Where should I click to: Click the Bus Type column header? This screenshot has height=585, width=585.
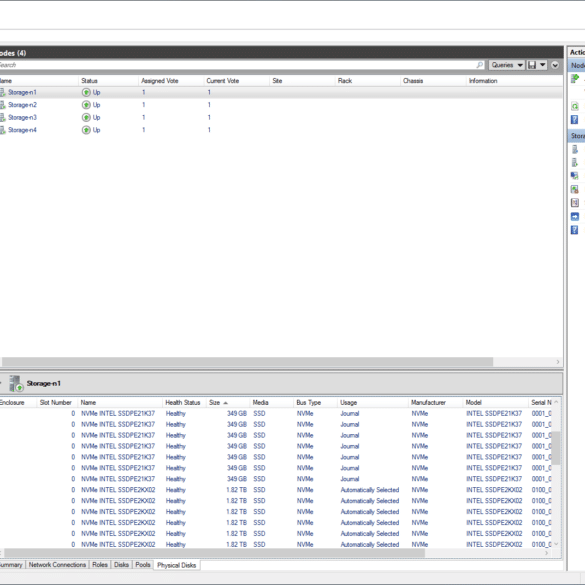click(315, 403)
